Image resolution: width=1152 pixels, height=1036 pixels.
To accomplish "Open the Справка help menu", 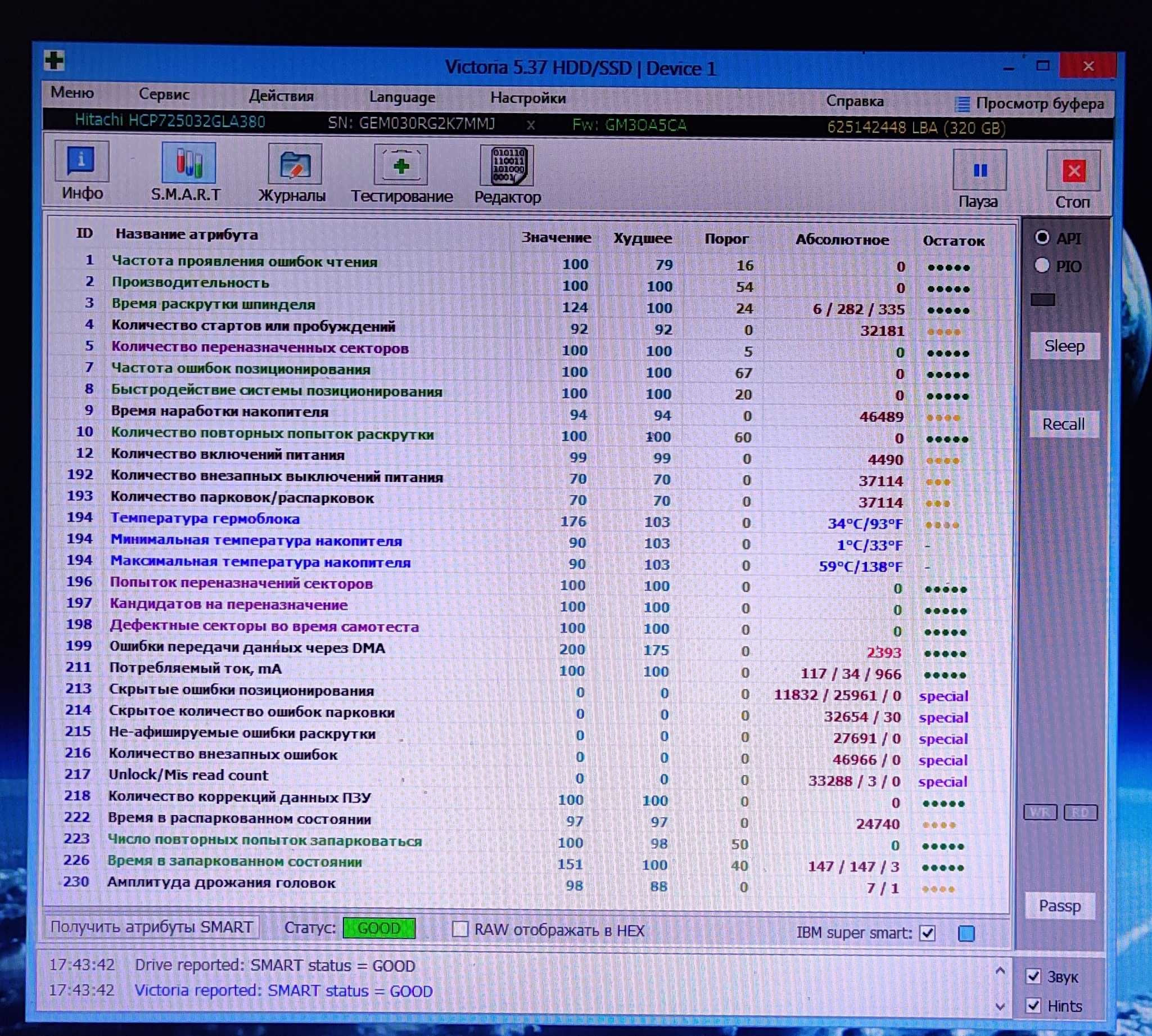I will click(x=855, y=101).
